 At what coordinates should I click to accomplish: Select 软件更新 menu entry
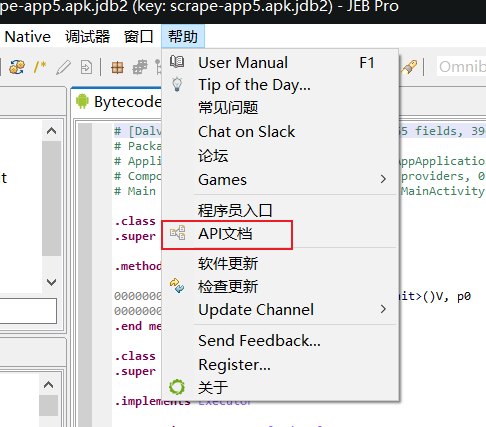[x=280, y=263]
